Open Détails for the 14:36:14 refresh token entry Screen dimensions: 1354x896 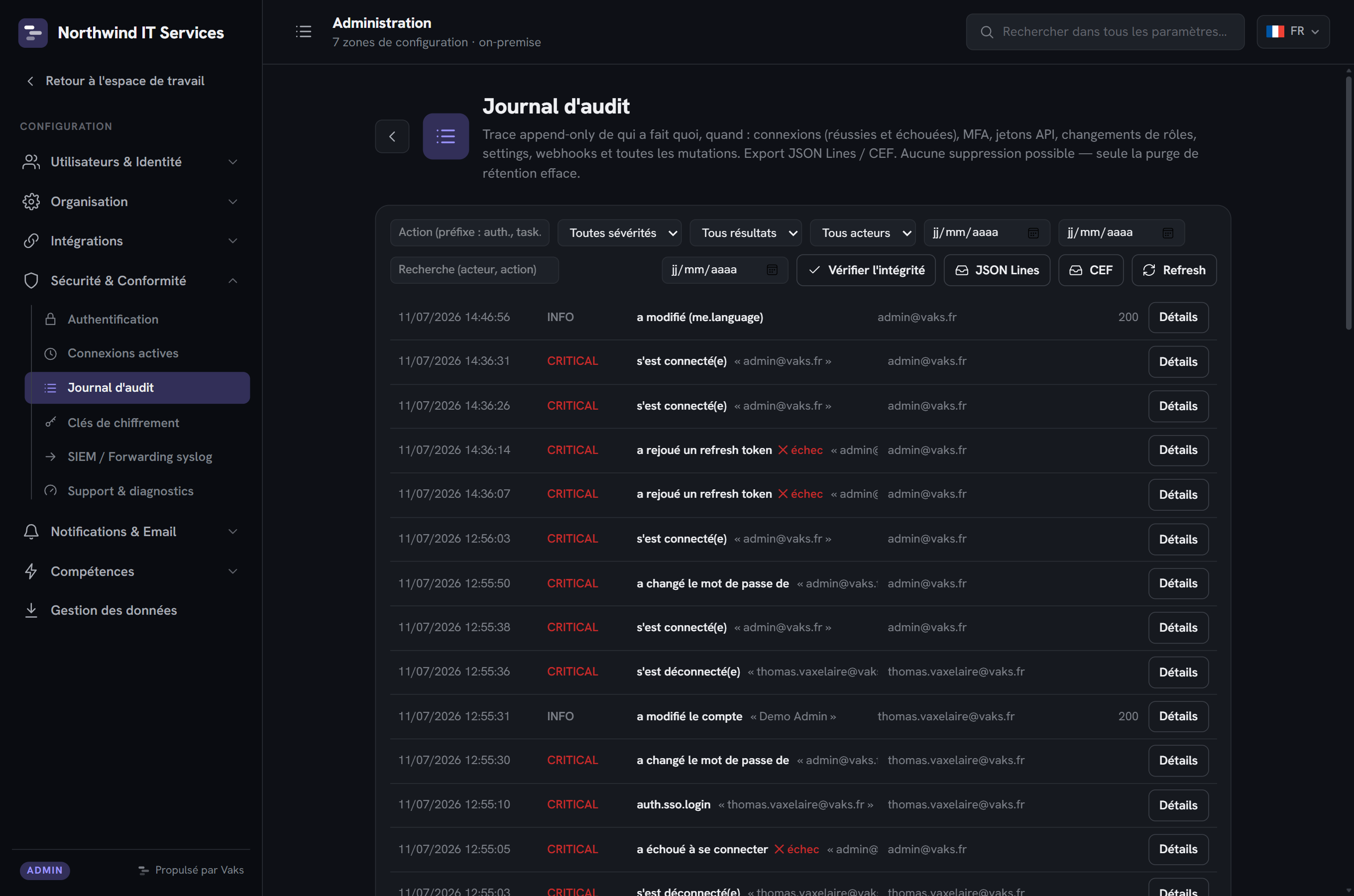tap(1178, 449)
